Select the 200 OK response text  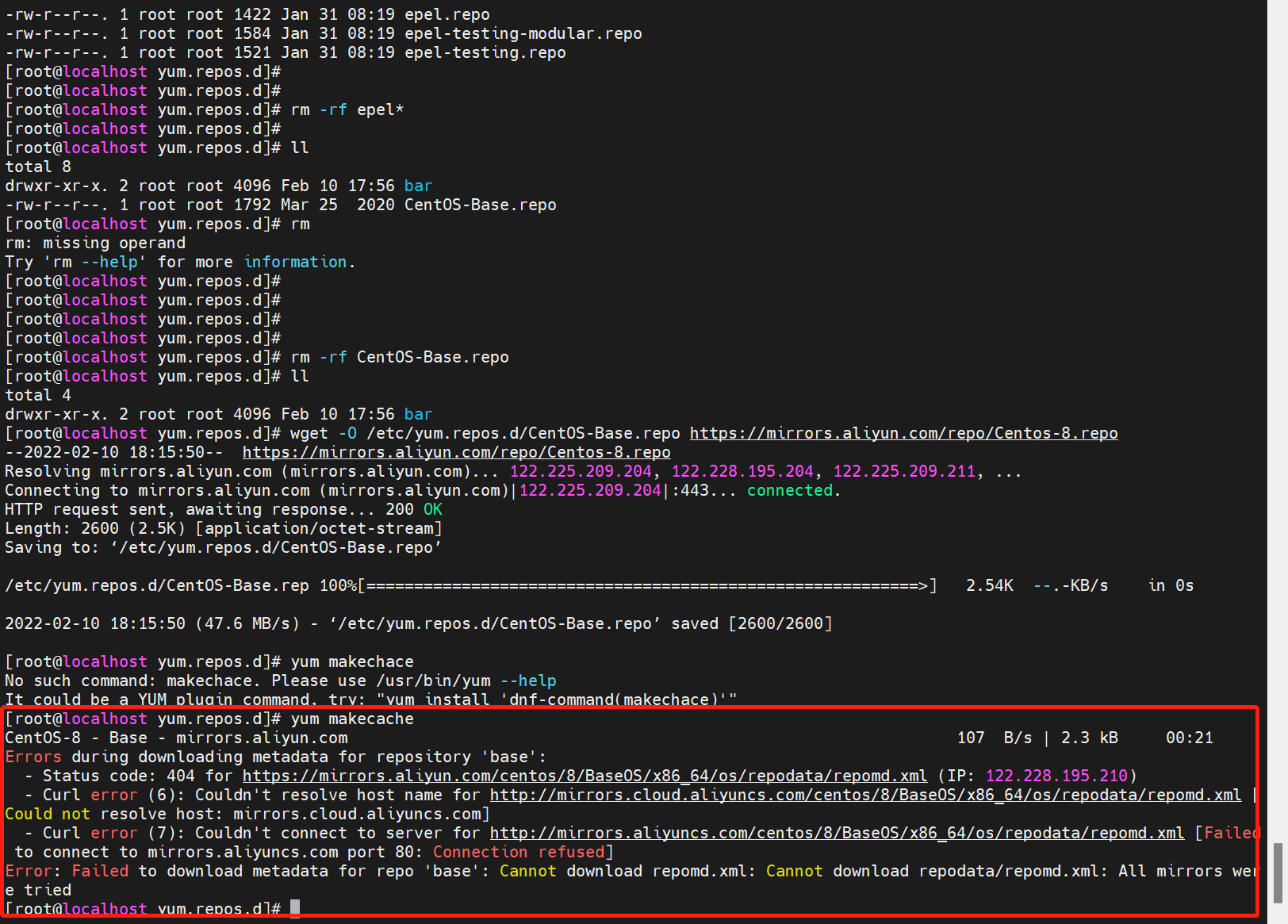pos(420,509)
